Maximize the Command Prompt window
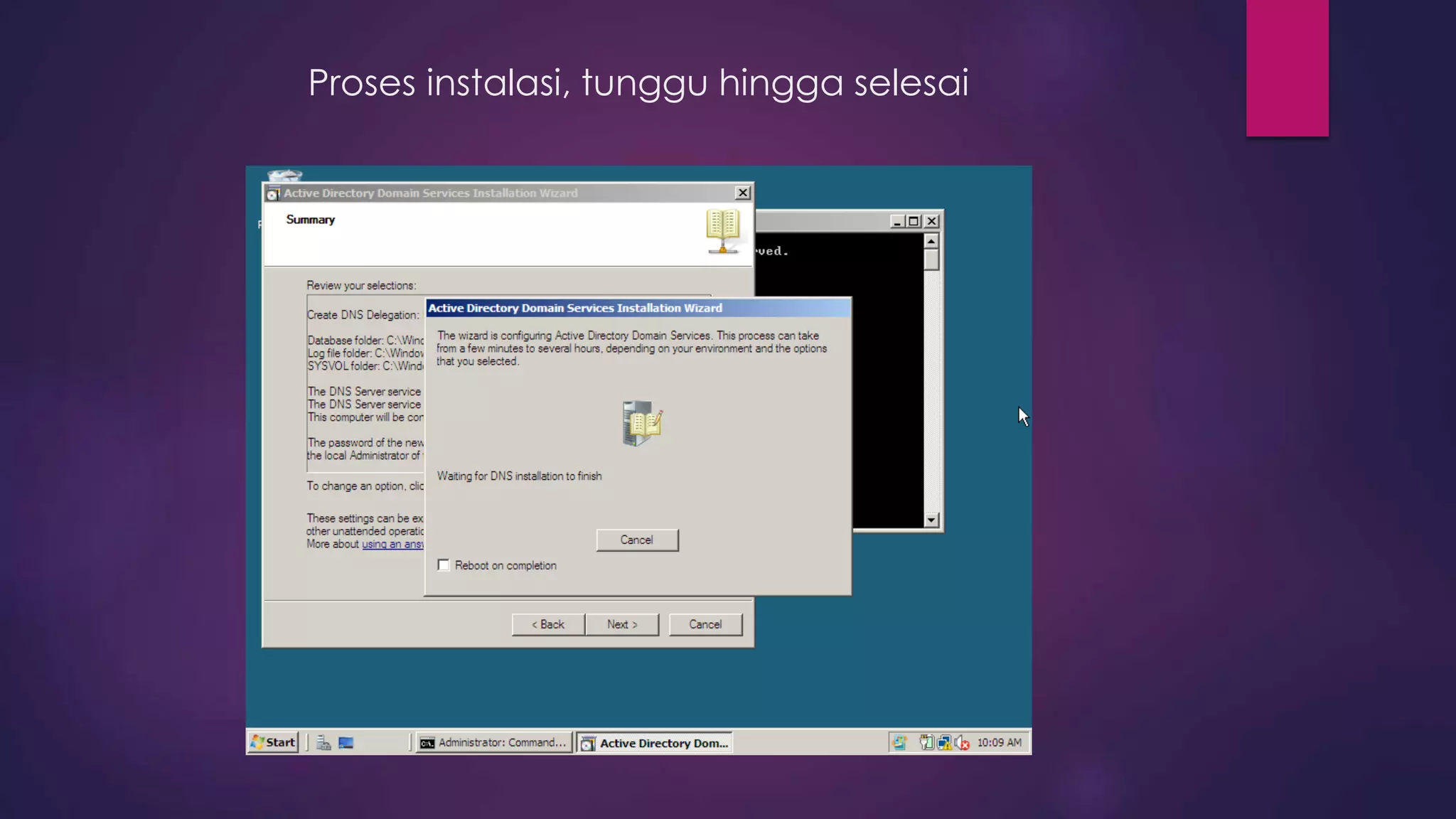 [914, 221]
